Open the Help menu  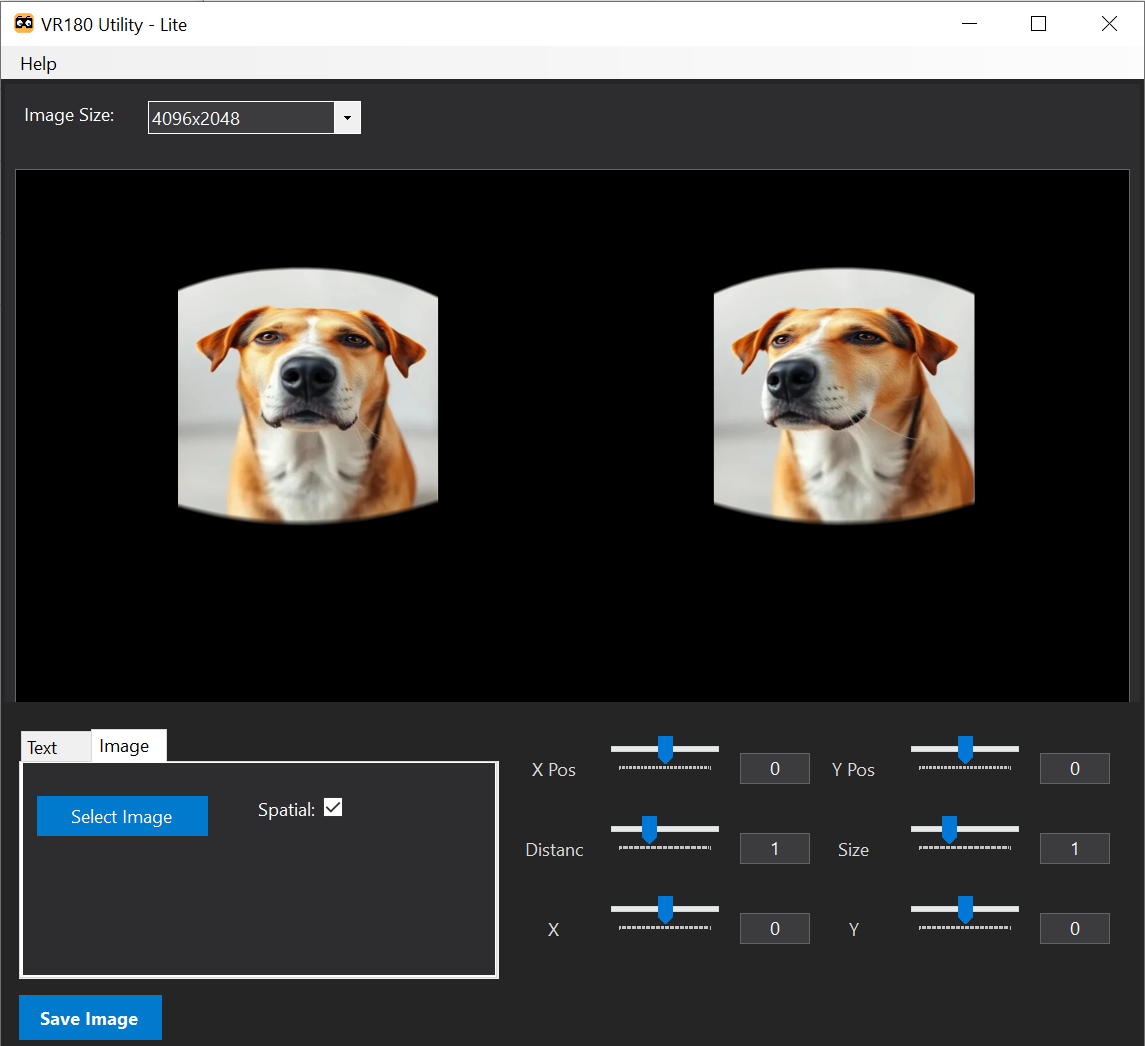click(38, 64)
